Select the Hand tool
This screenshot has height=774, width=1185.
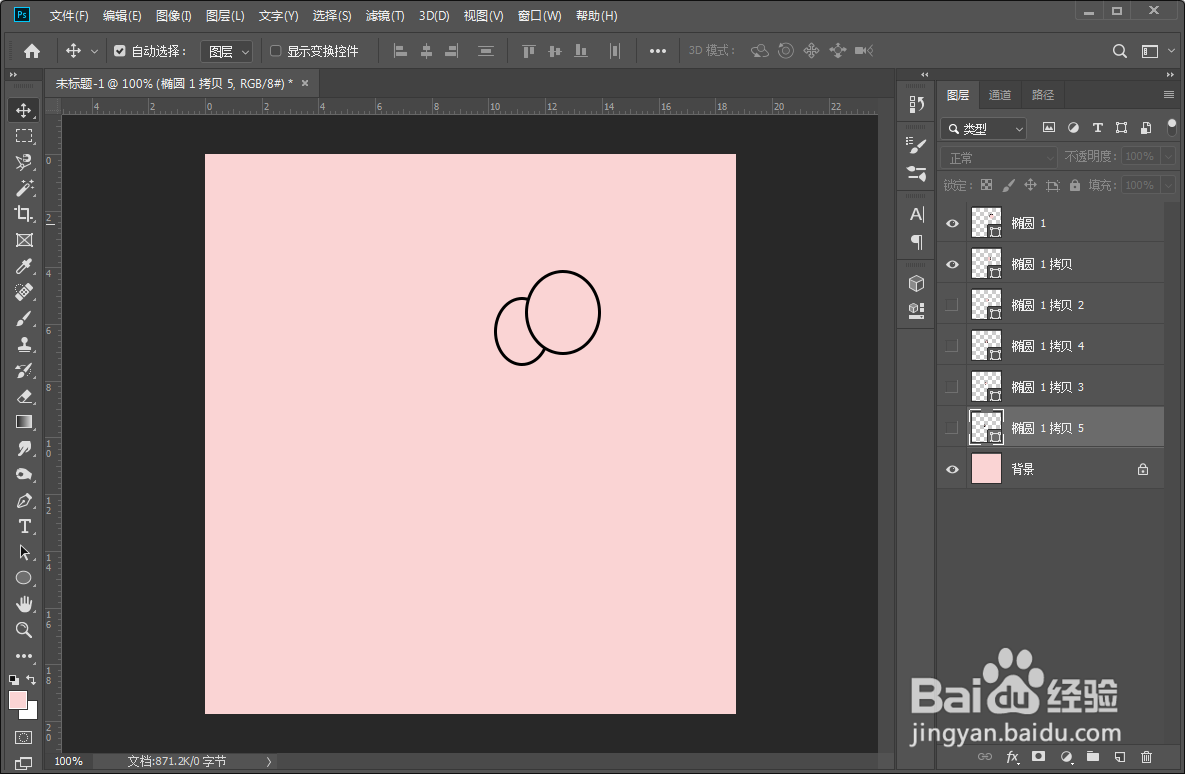tap(24, 604)
